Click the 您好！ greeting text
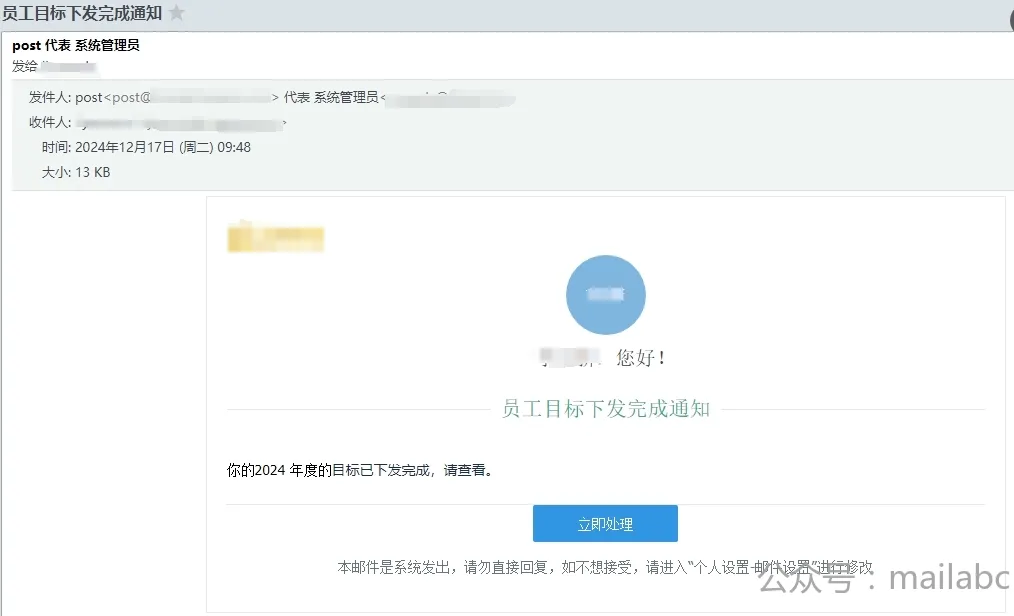This screenshot has height=616, width=1014. 641,357
